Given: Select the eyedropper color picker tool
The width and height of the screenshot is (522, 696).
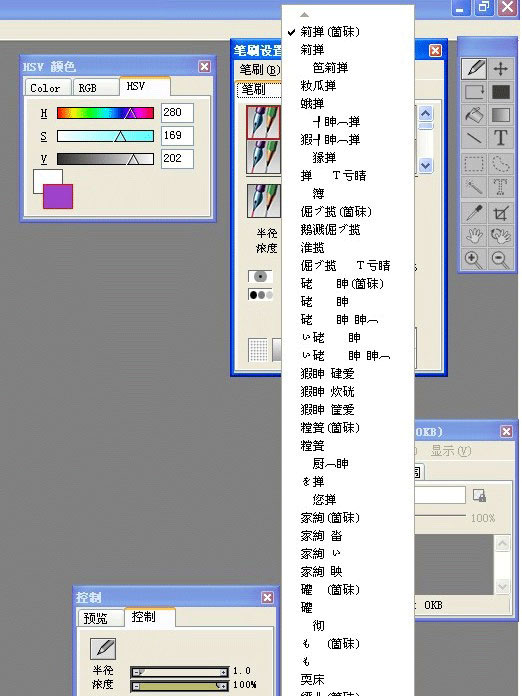Looking at the screenshot, I should pos(474,213).
